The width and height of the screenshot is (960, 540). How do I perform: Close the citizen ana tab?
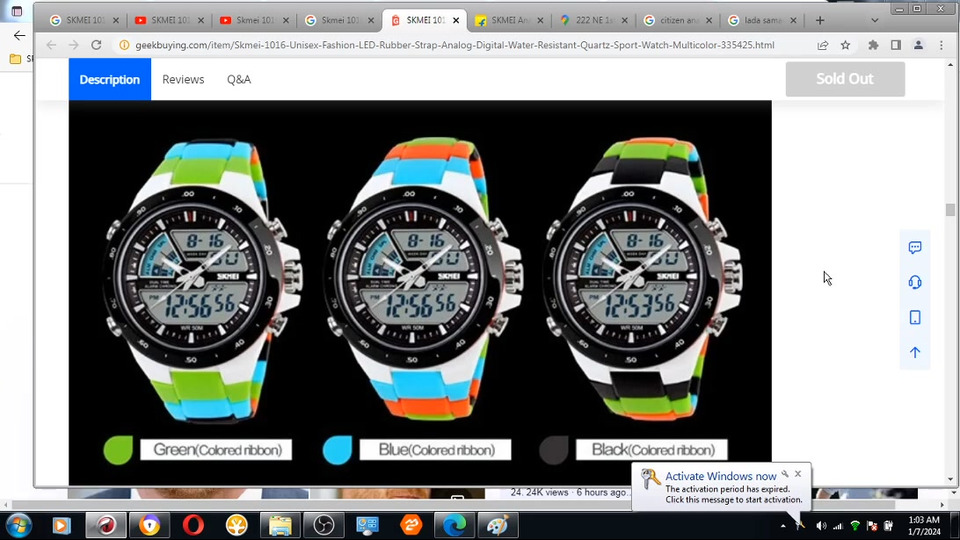coord(709,20)
